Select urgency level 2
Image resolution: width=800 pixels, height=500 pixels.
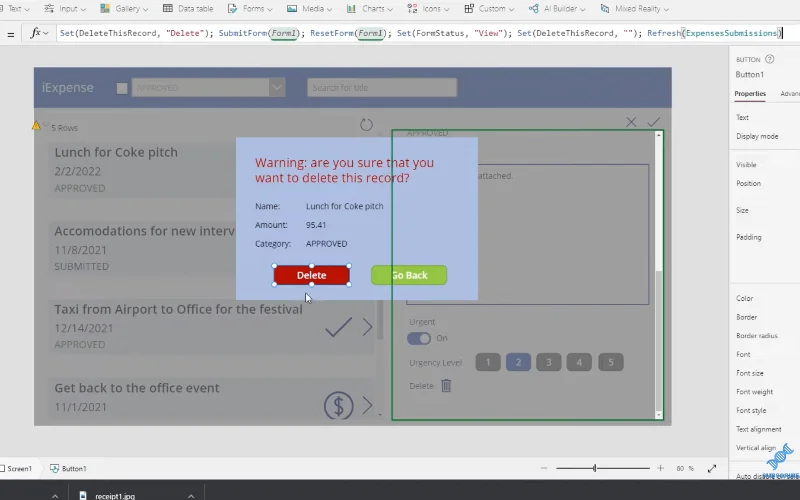pyautogui.click(x=518, y=362)
